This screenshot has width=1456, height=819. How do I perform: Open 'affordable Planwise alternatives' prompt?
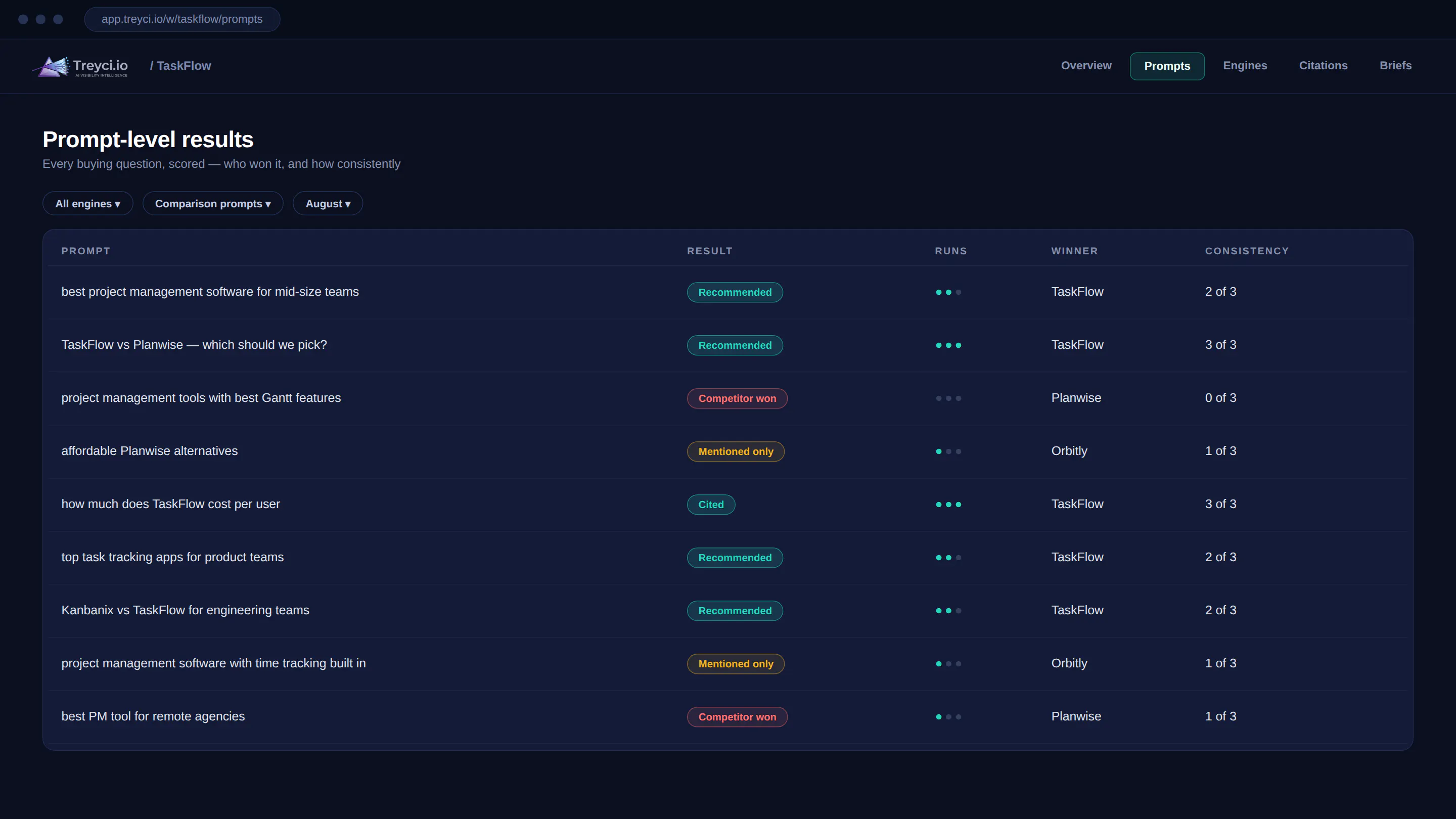click(149, 451)
